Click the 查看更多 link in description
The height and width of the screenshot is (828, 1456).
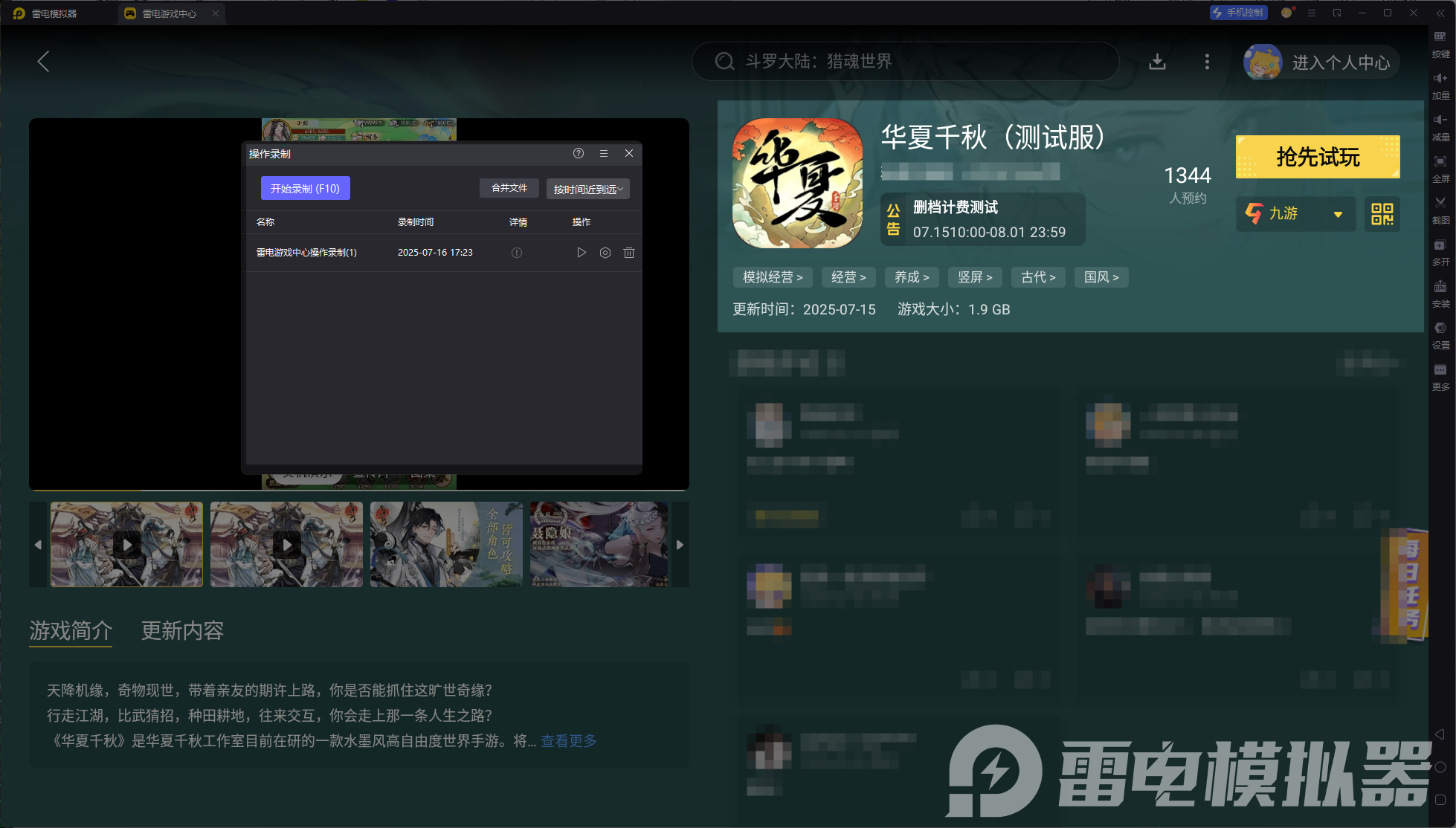(x=568, y=740)
